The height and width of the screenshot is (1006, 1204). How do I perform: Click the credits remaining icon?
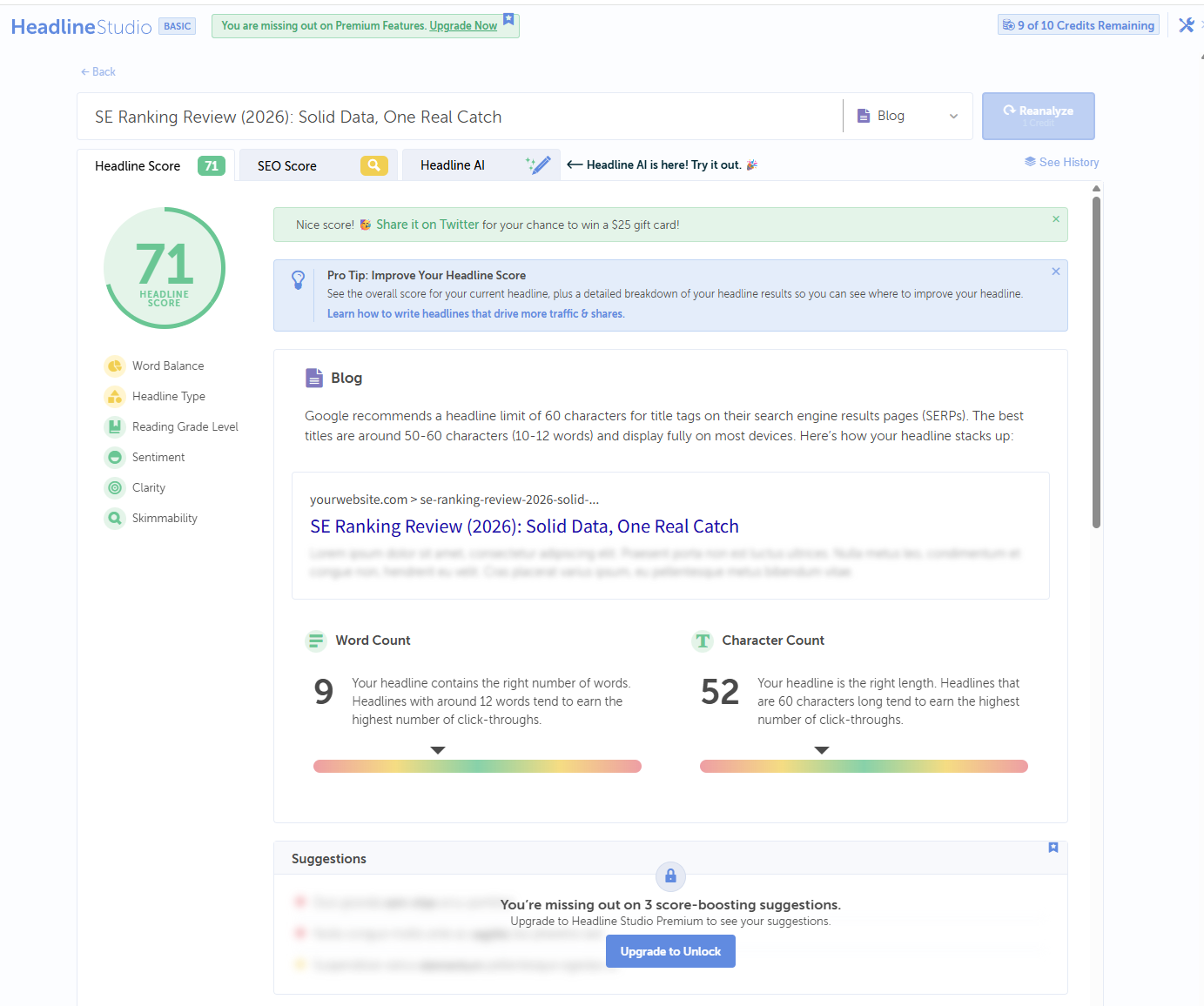coord(1009,25)
